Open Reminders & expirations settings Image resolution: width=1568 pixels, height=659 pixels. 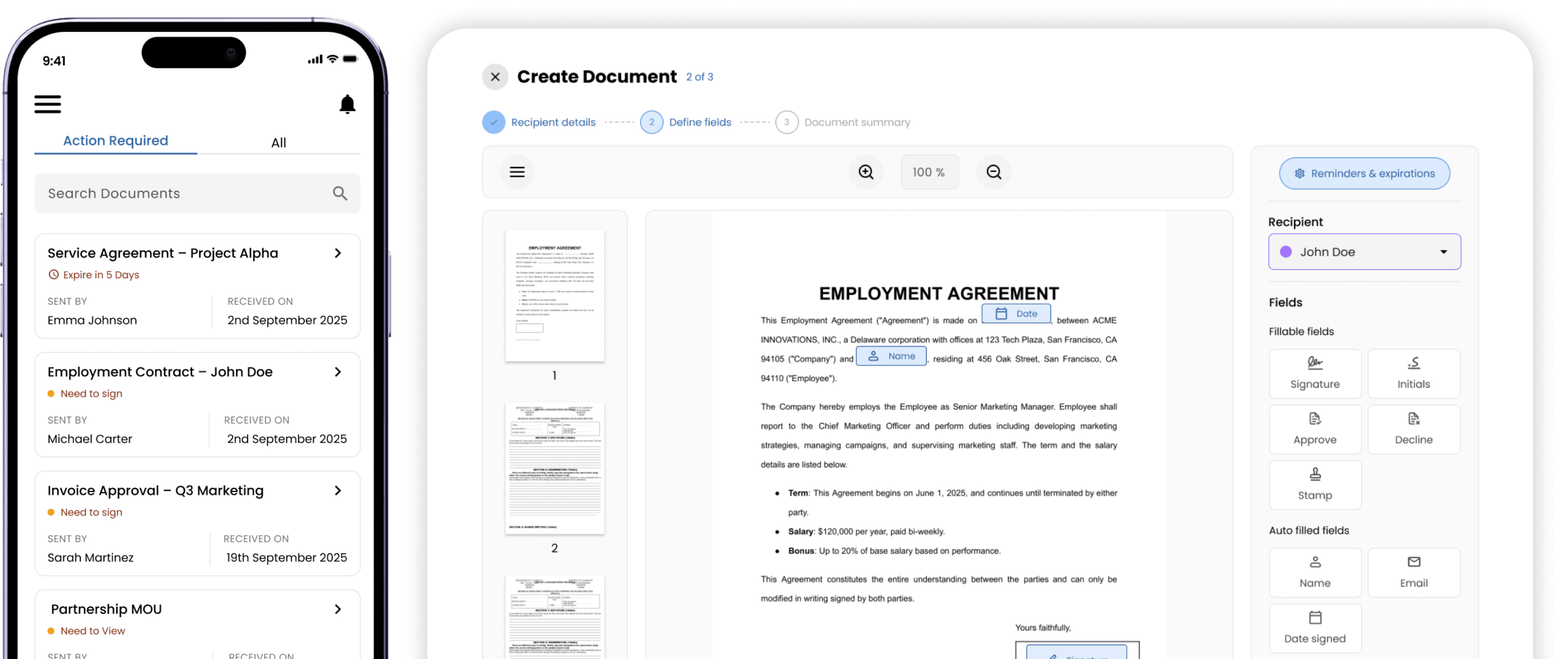[1364, 174]
